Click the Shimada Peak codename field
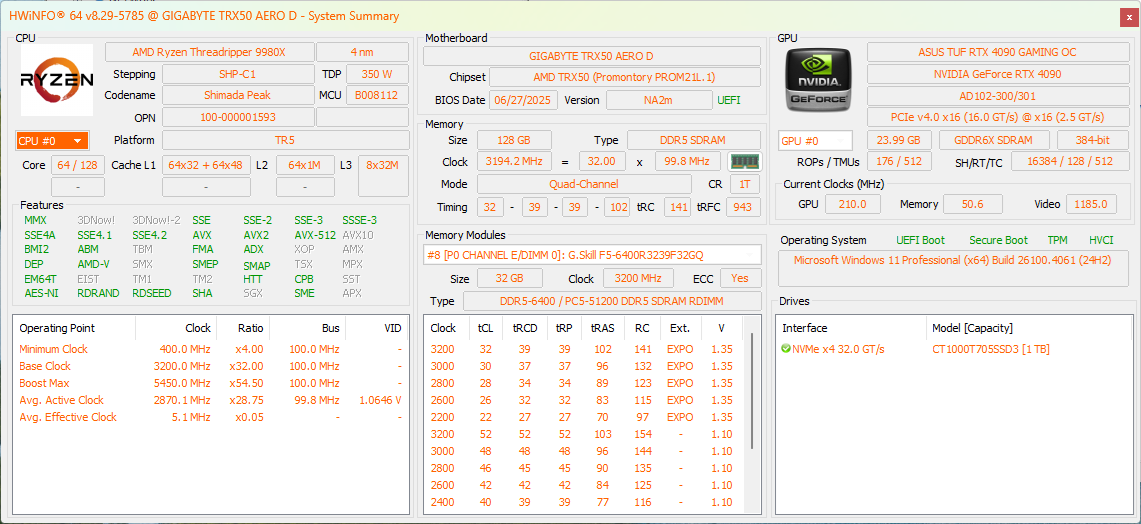Viewport: 1141px width, 524px height. 237,95
